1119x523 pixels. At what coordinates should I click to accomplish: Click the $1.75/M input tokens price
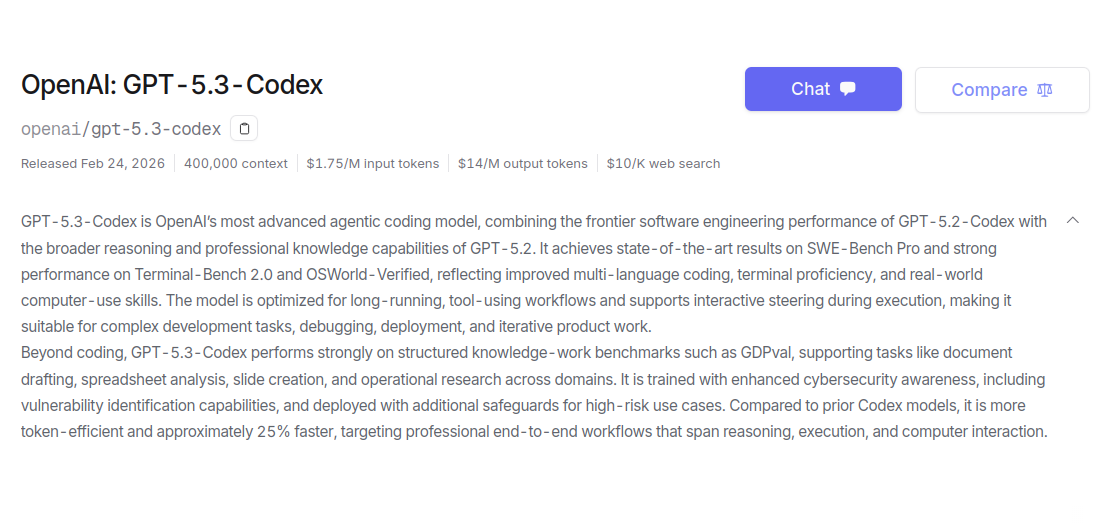tap(373, 163)
